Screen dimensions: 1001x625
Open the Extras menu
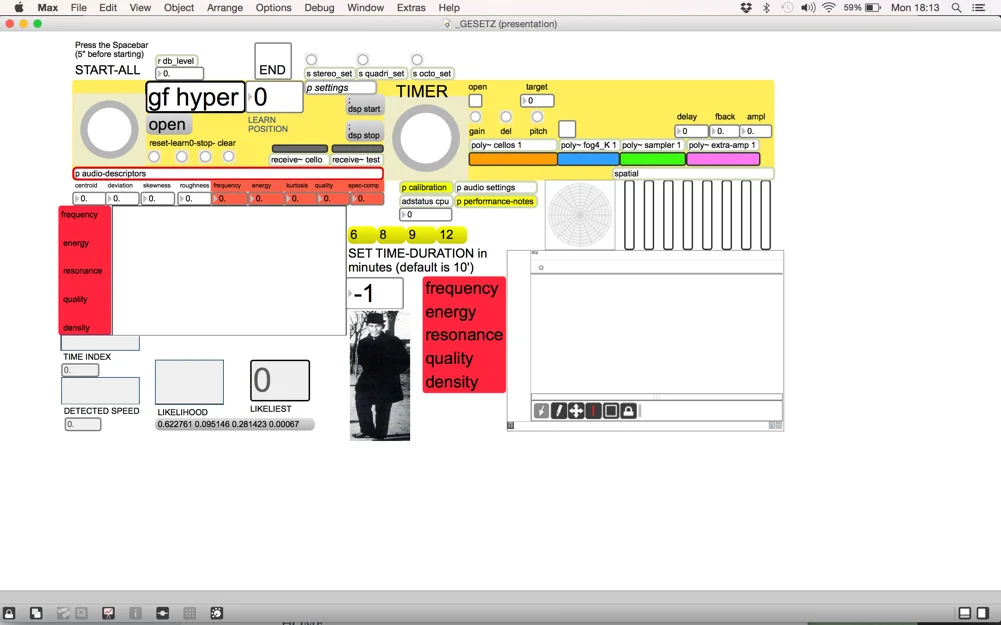[411, 8]
